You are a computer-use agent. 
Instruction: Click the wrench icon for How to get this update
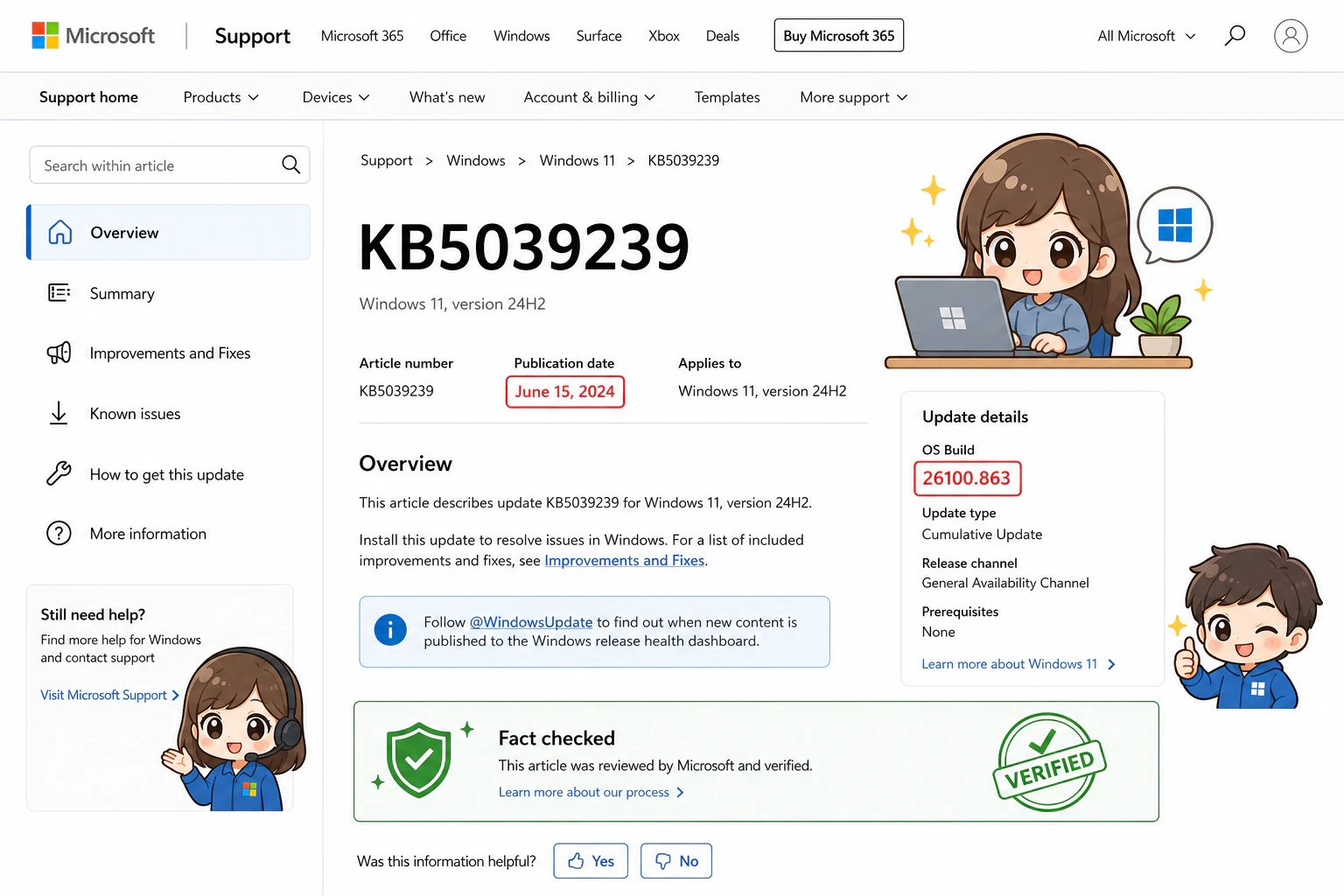click(59, 473)
